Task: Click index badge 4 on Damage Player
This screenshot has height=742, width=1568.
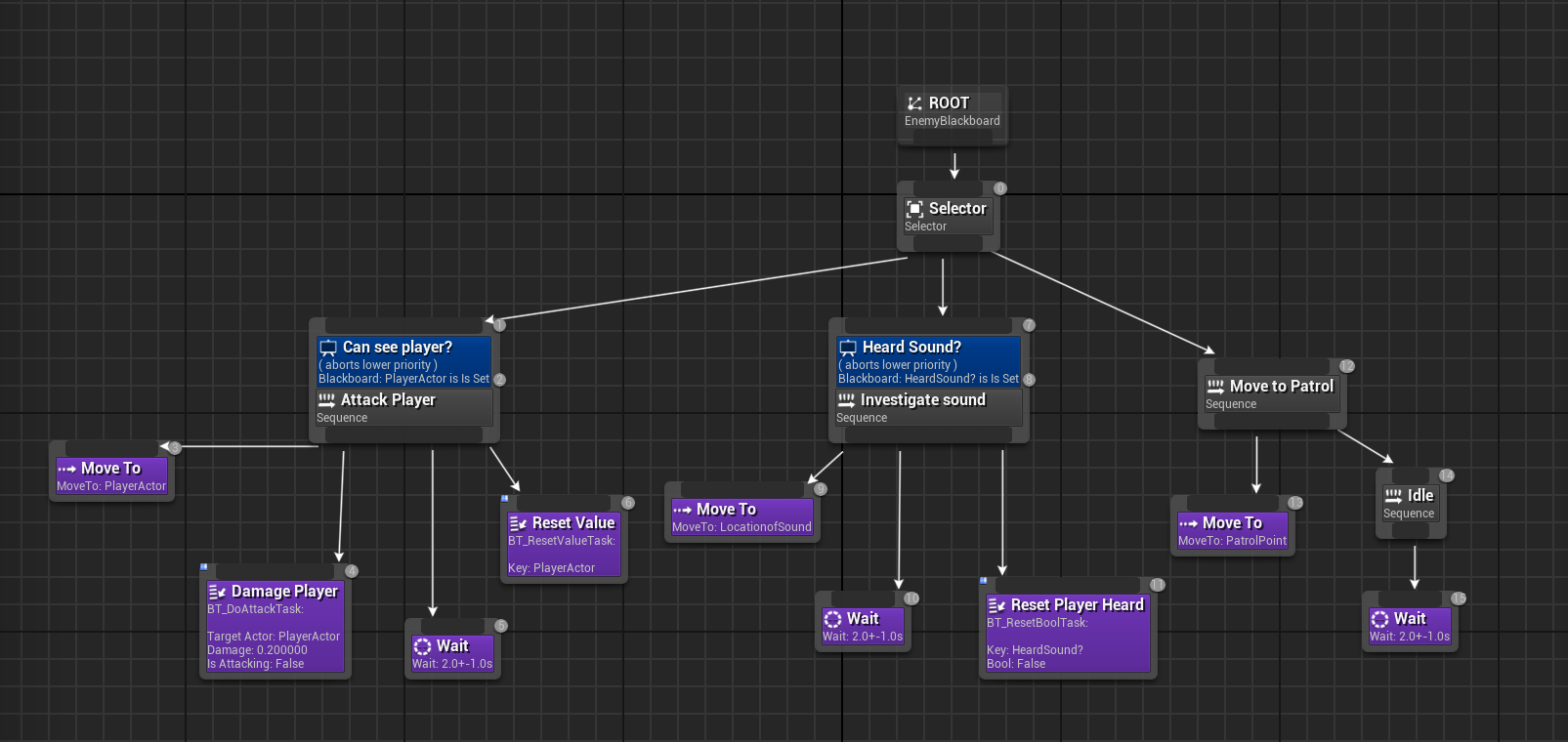Action: (352, 571)
